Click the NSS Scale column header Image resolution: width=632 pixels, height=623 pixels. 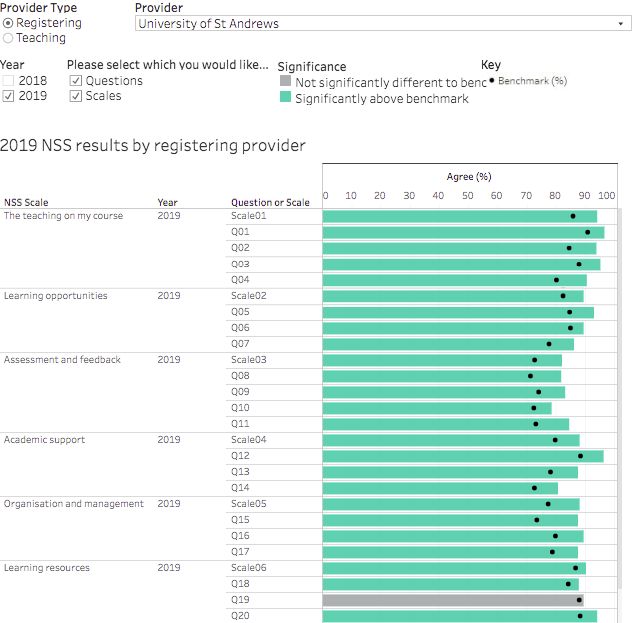coord(26,202)
